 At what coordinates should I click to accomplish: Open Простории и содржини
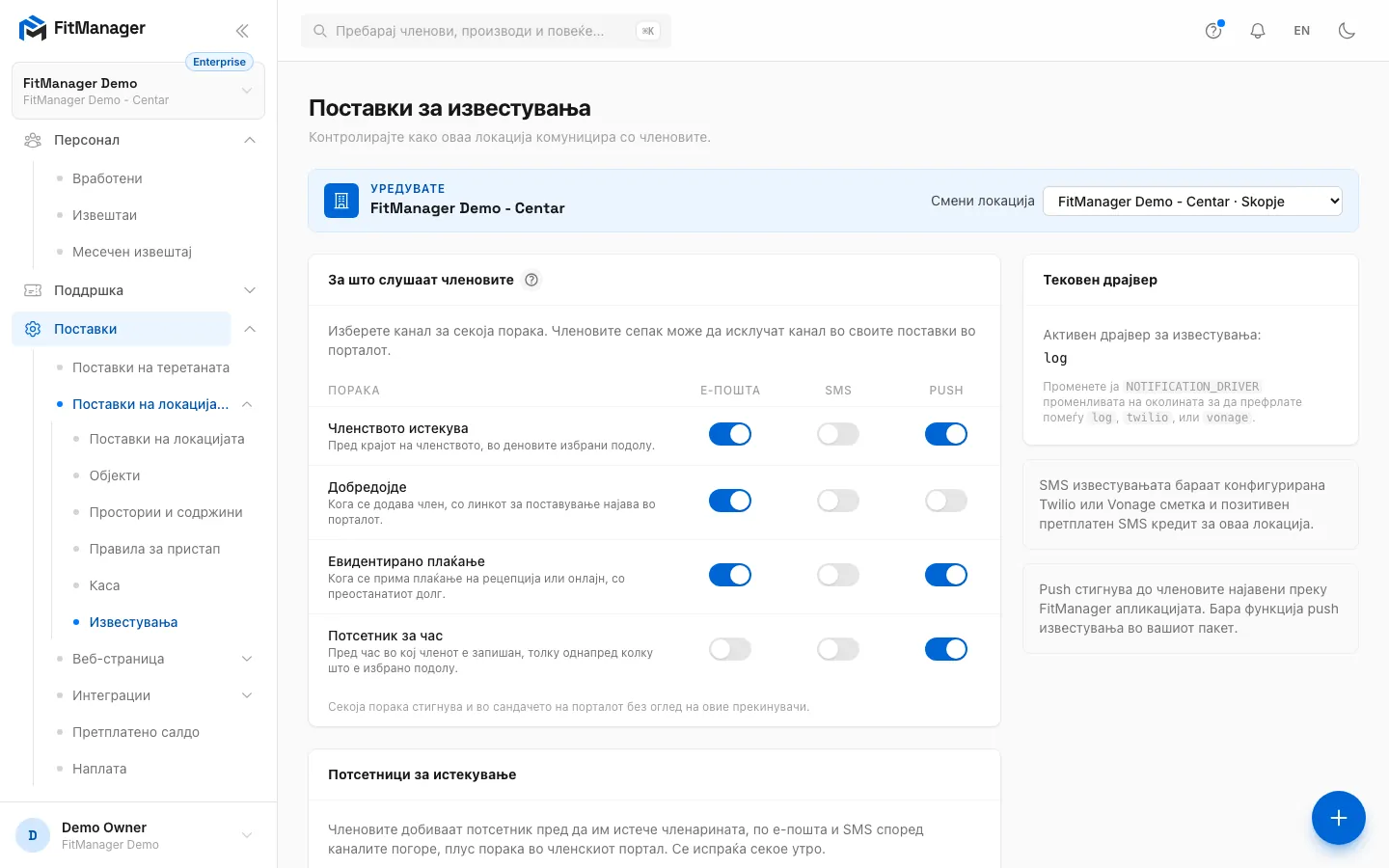click(166, 512)
